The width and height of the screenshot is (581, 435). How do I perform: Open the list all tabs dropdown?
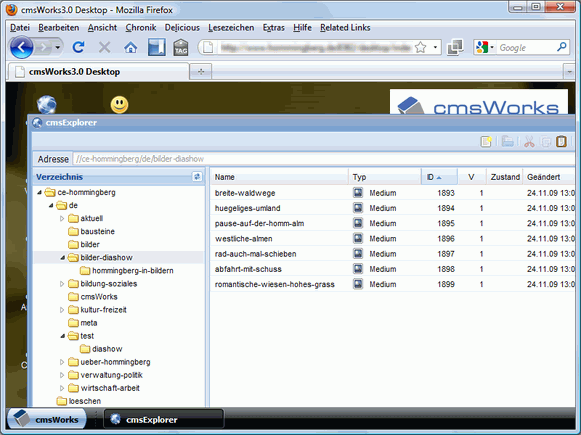pyautogui.click(x=569, y=72)
